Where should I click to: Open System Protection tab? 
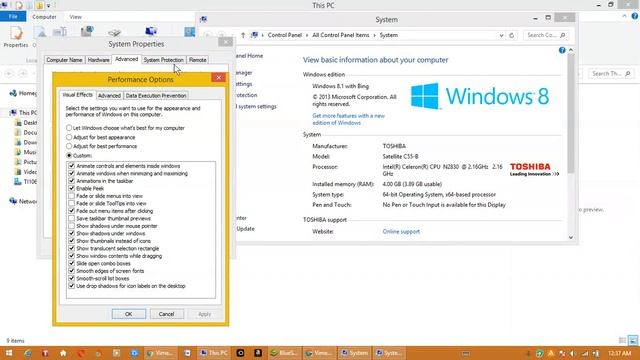164,60
